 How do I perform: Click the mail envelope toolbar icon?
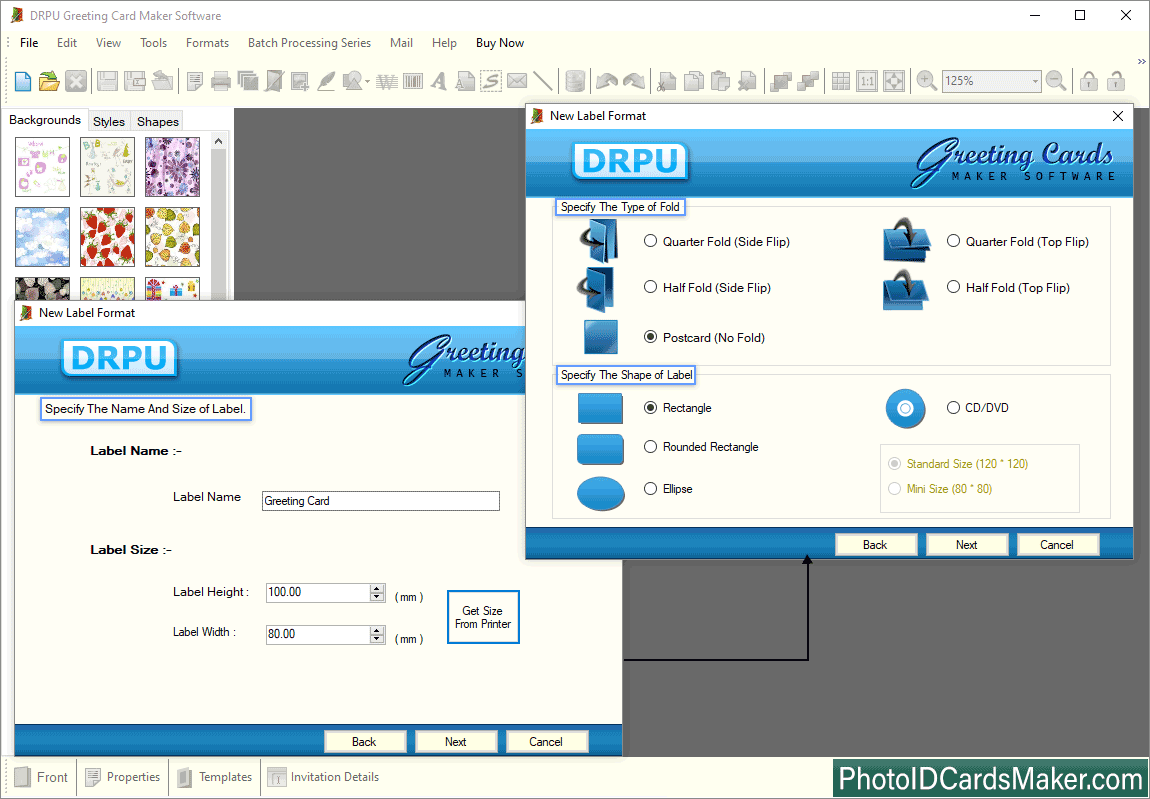click(x=517, y=81)
